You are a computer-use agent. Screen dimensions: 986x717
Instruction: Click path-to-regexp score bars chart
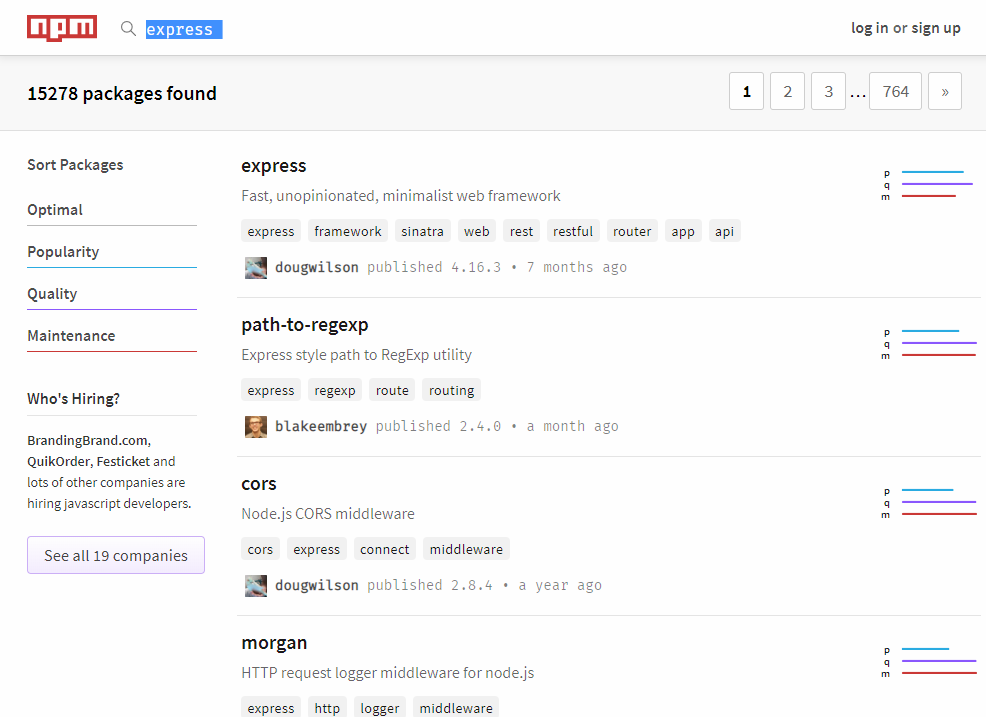[929, 343]
